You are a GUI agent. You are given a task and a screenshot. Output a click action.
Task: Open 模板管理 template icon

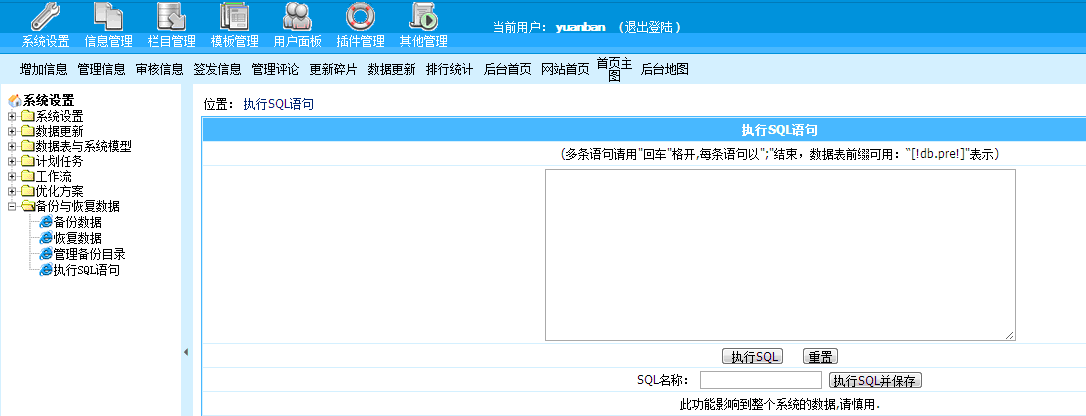click(x=234, y=16)
